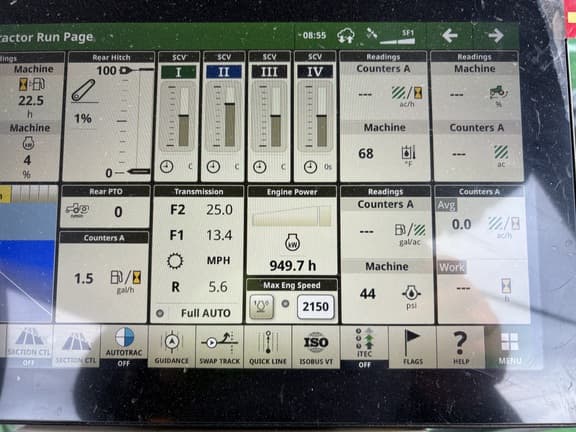Toggle iTEC sequence on
This screenshot has height=432, width=576.
click(x=364, y=347)
